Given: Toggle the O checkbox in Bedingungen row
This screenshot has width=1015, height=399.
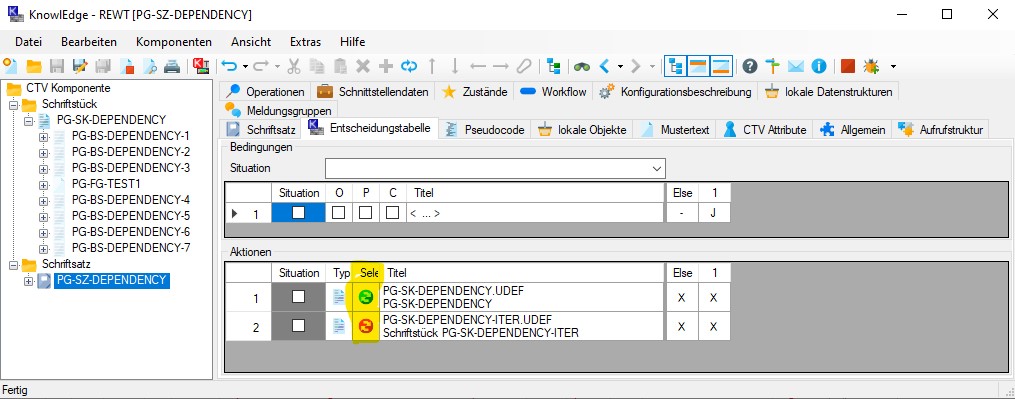Looking at the screenshot, I should pyautogui.click(x=339, y=212).
